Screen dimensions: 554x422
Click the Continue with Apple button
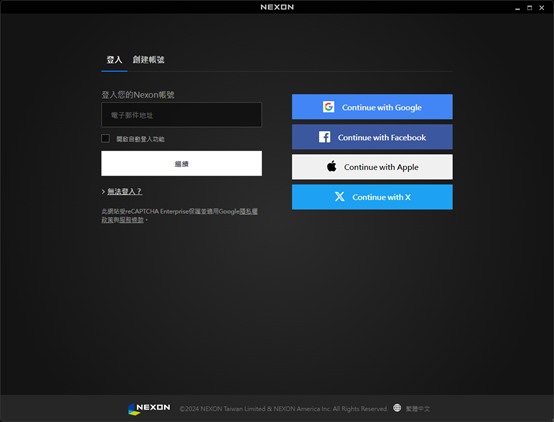[x=372, y=167]
